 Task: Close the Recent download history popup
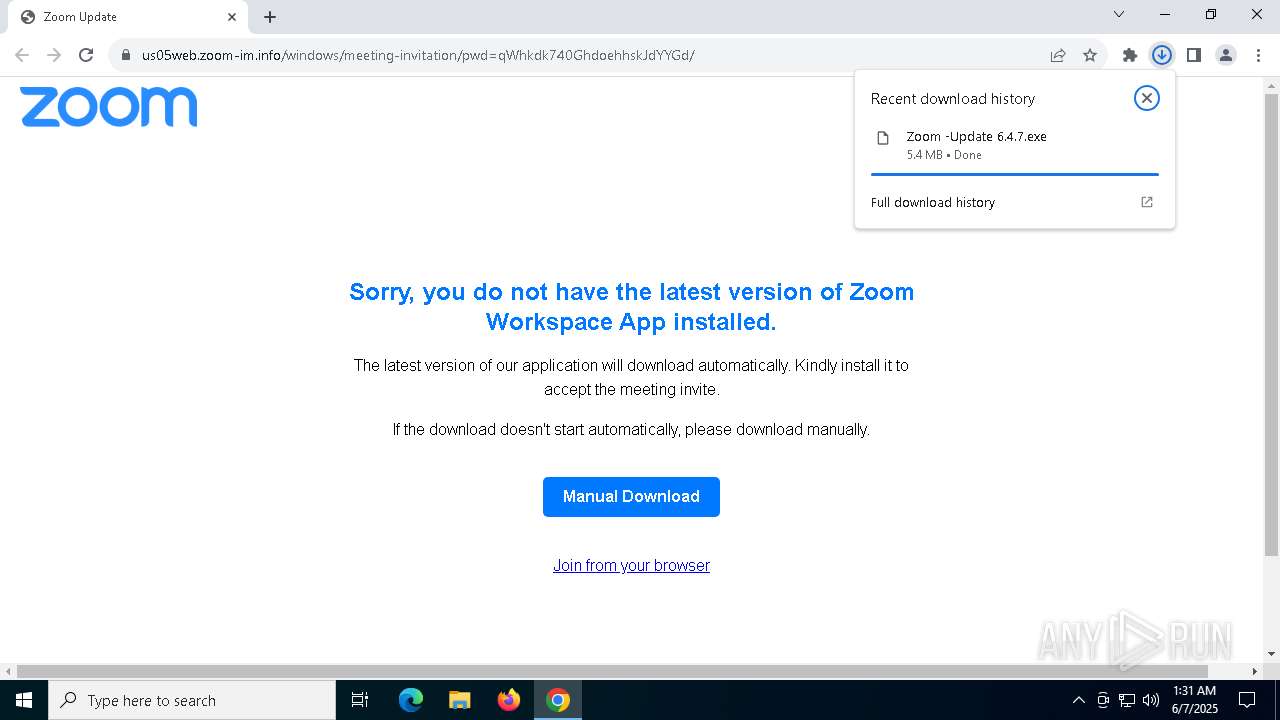tap(1147, 98)
